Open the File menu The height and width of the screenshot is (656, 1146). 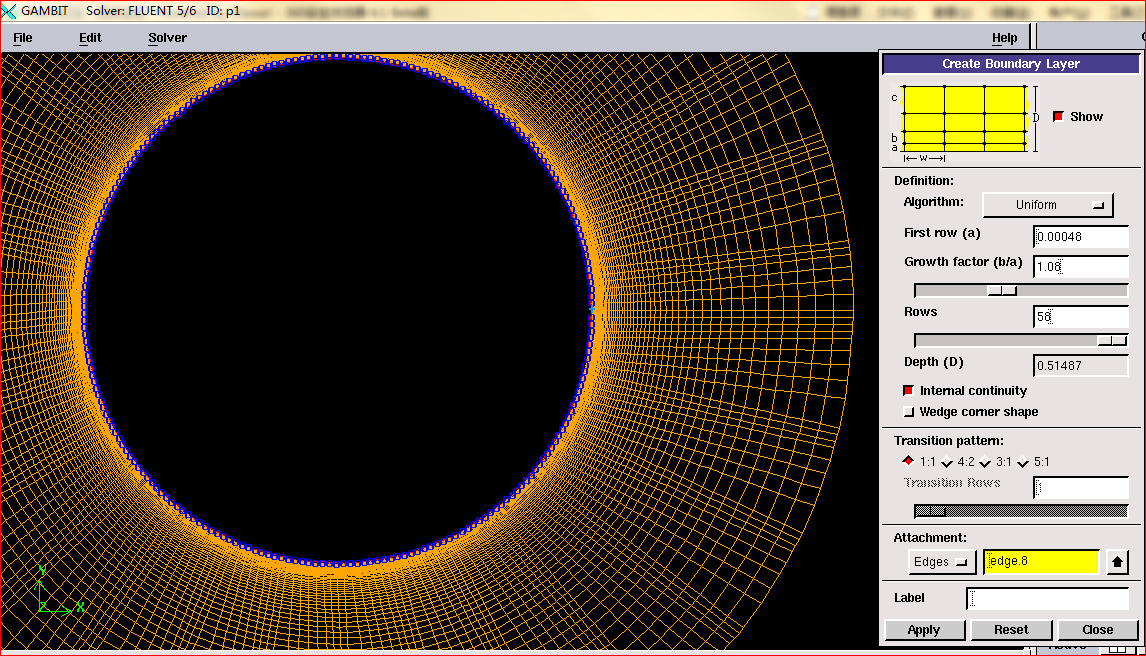tap(23, 38)
